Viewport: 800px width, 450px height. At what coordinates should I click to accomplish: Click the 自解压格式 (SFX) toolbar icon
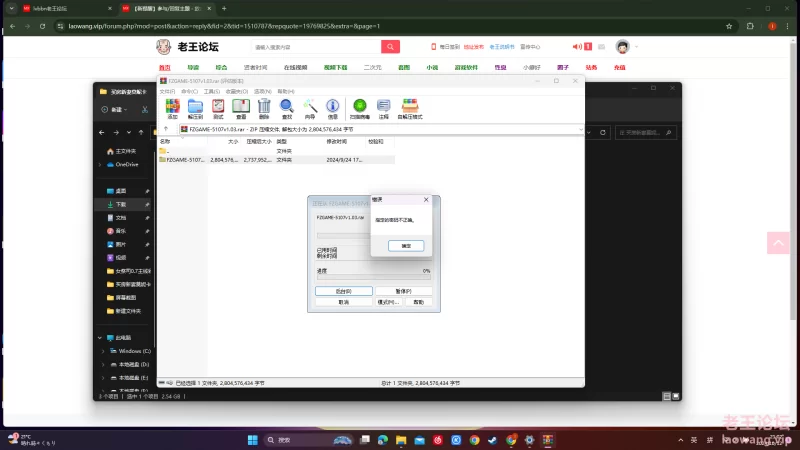point(410,109)
